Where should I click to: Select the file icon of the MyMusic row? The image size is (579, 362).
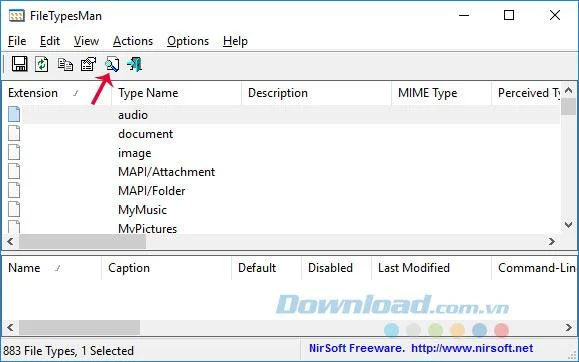tap(14, 209)
